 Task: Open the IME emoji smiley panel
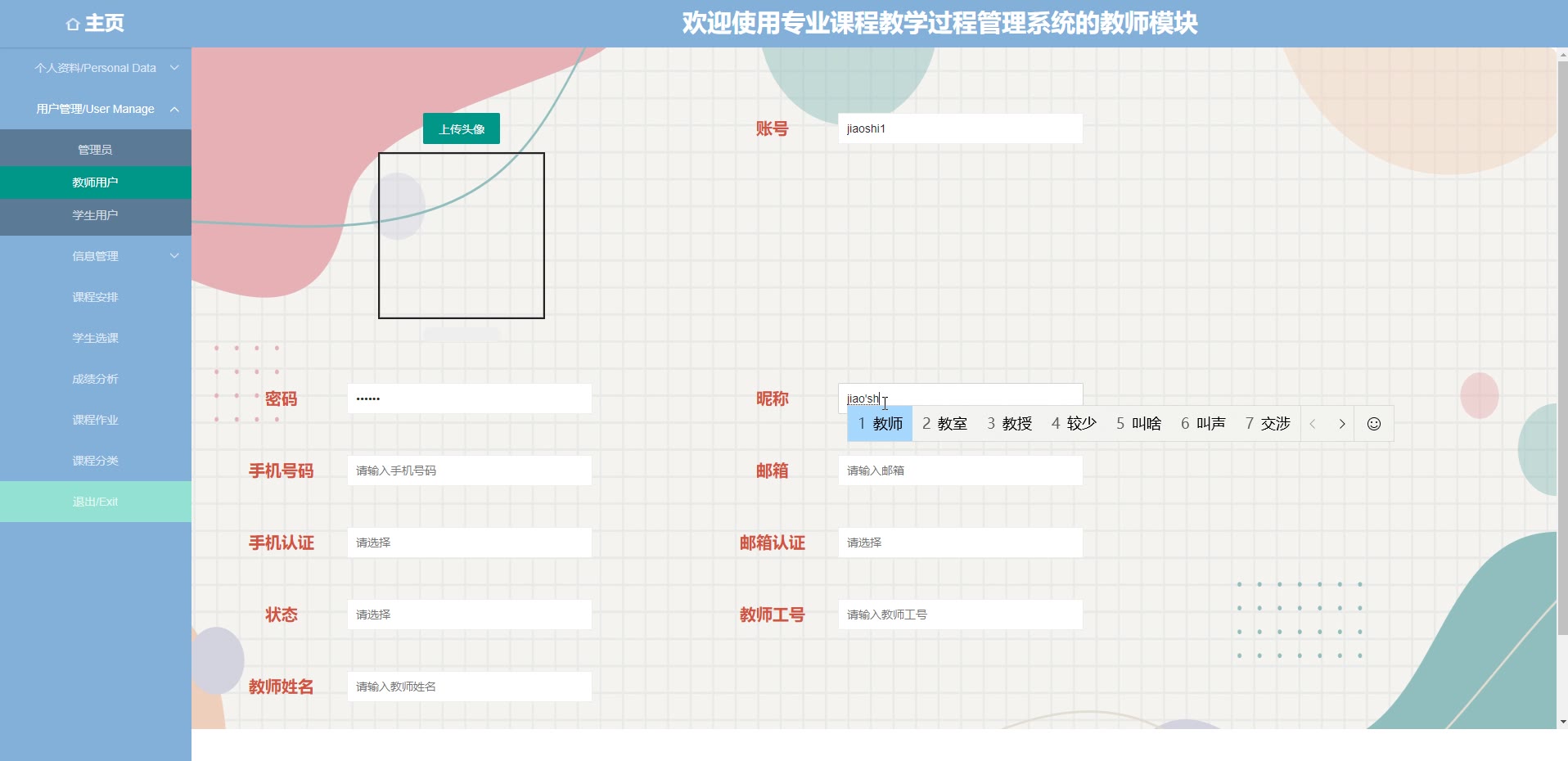click(1374, 424)
